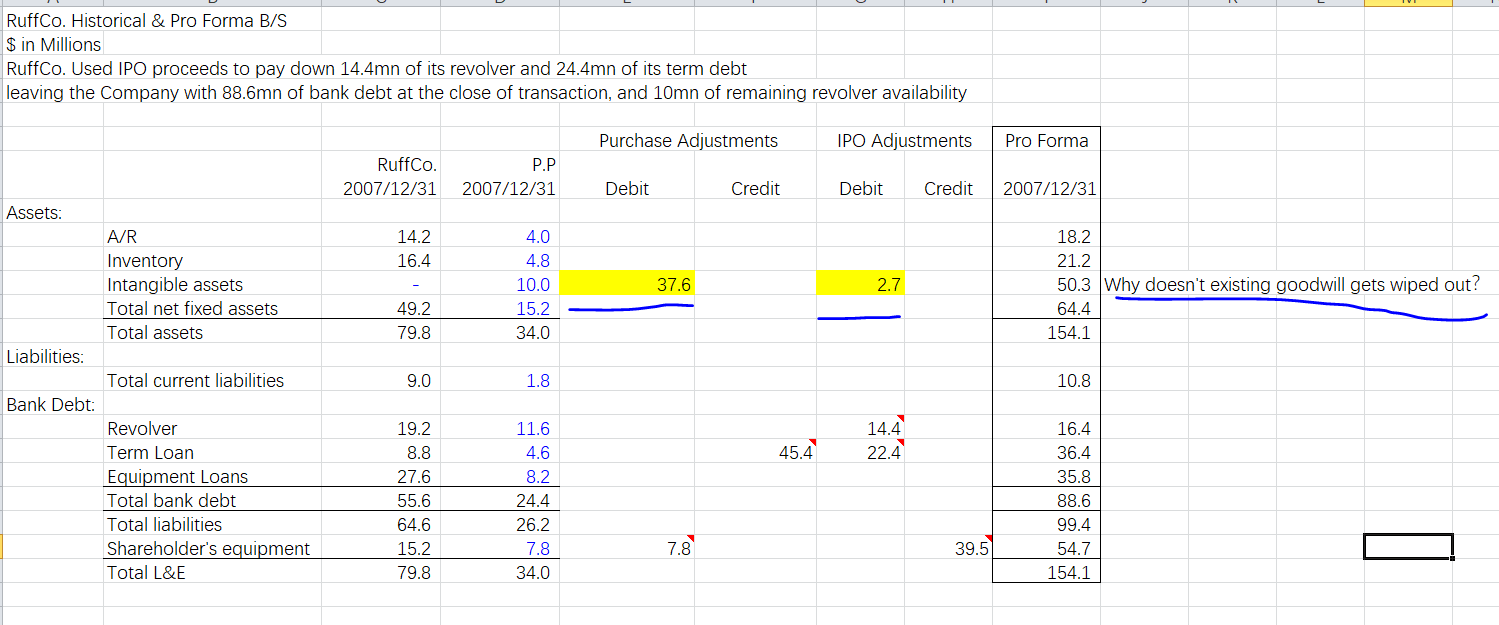Select yellow cell 37.6 in Intangible assets row

click(627, 284)
